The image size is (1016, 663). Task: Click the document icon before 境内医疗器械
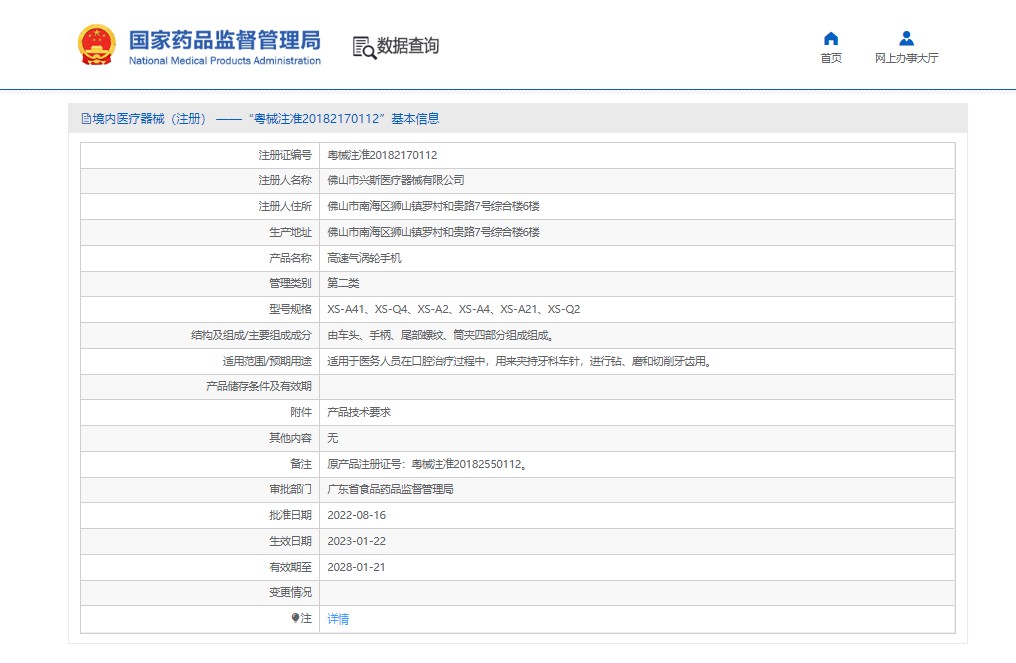[x=86, y=119]
